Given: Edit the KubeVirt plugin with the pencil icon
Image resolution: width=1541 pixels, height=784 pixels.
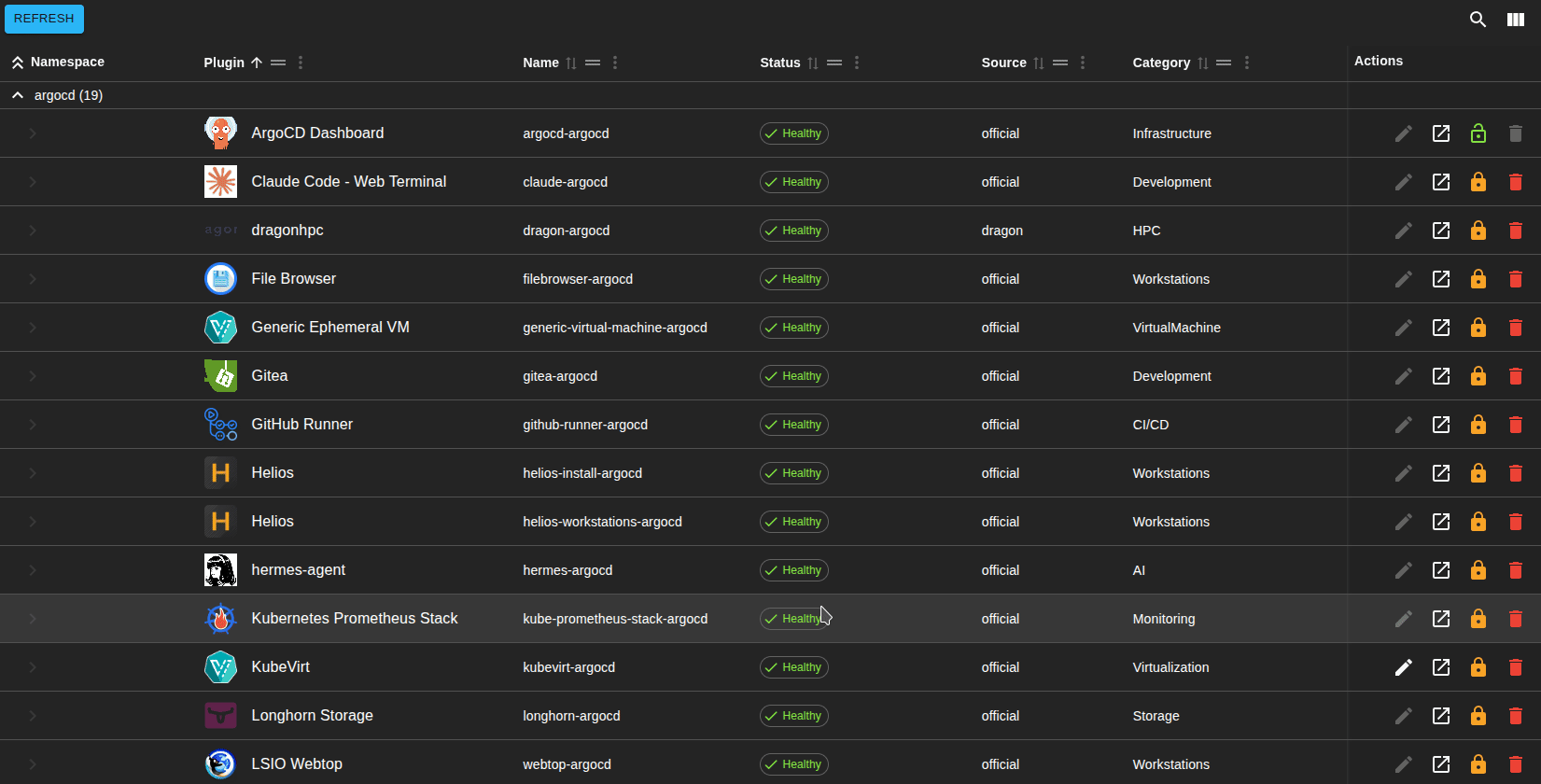Looking at the screenshot, I should click(x=1404, y=667).
